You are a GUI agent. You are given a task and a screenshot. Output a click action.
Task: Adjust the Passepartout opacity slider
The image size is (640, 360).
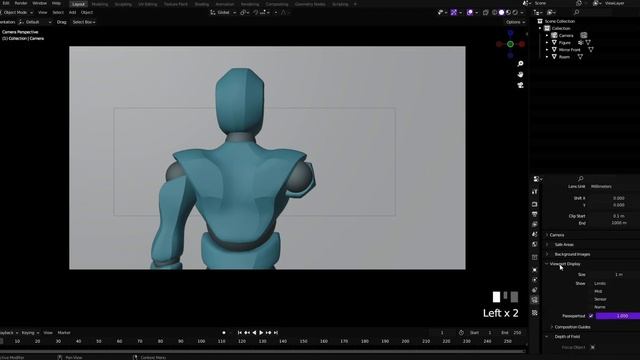tap(618, 316)
